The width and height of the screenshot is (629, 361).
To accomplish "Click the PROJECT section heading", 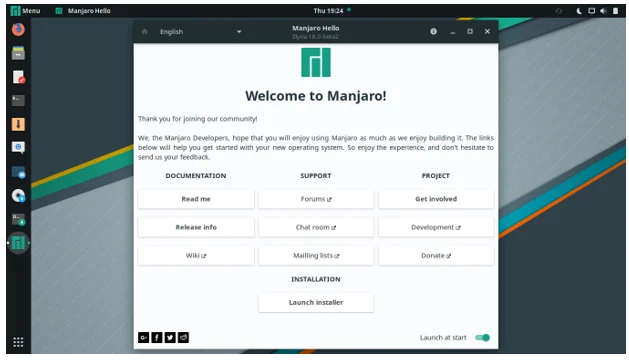I will [436, 176].
